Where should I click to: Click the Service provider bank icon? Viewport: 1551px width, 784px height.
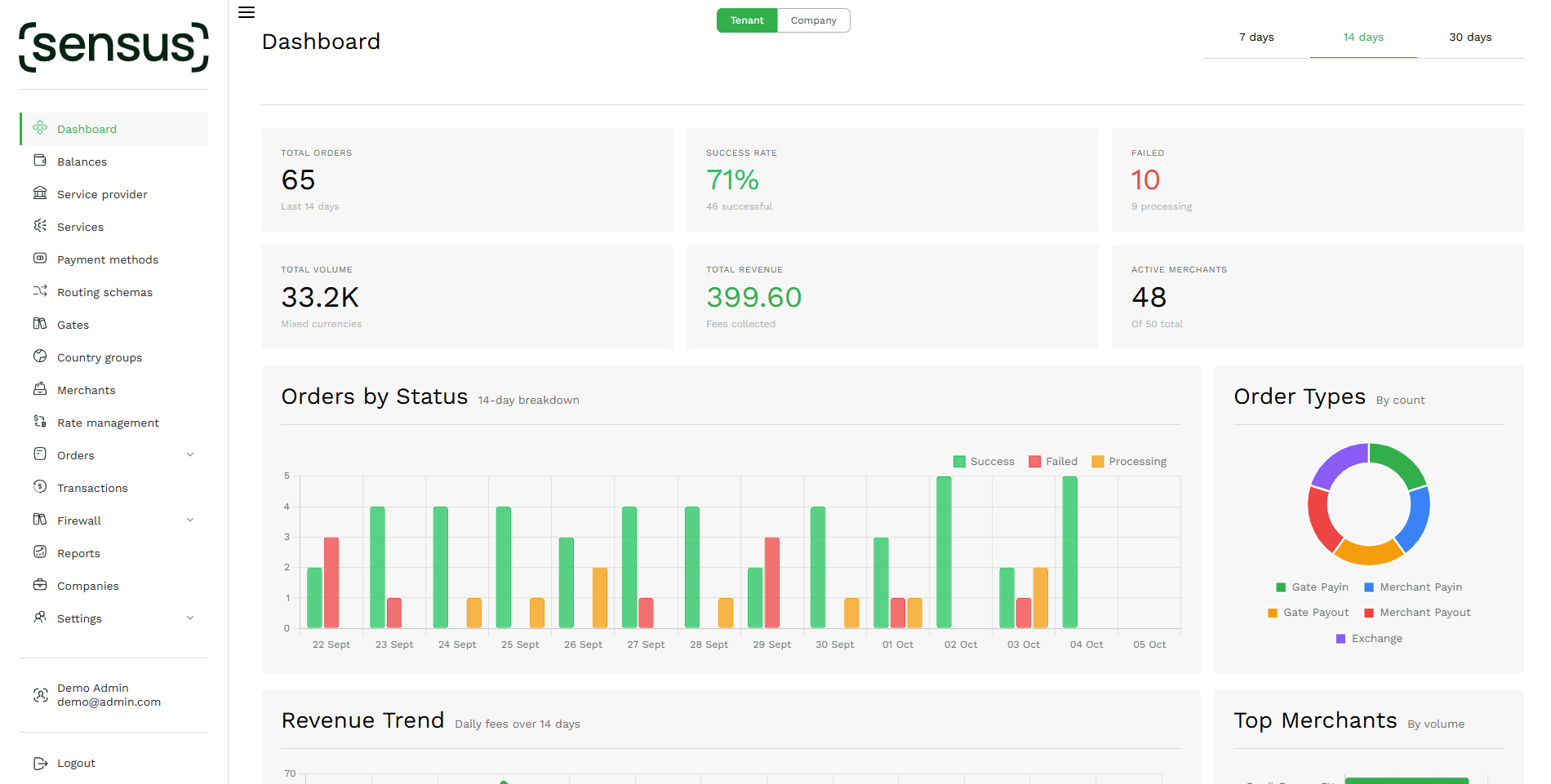tap(40, 193)
